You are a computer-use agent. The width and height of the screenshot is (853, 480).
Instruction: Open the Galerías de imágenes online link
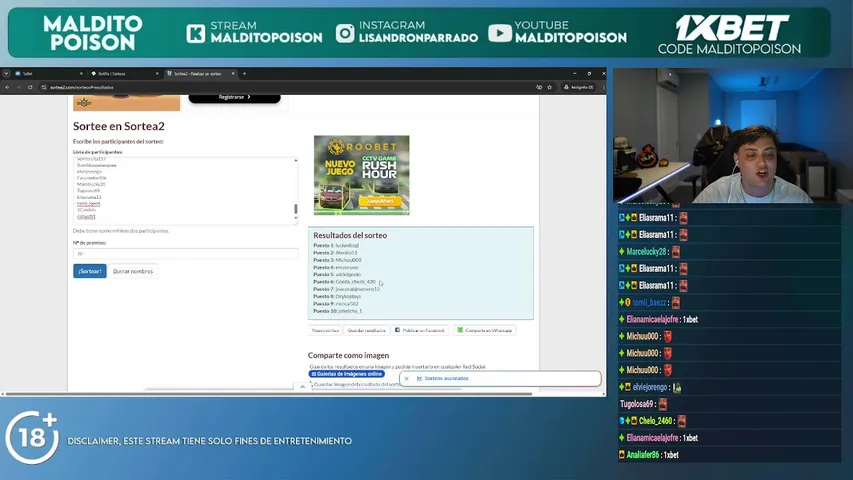347,374
